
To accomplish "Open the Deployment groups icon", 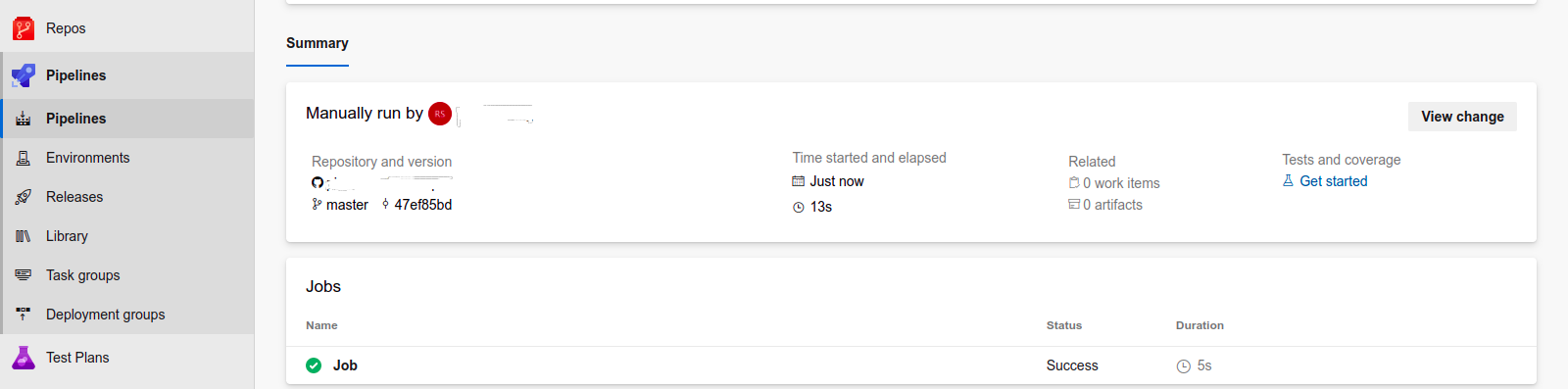I will click(24, 315).
